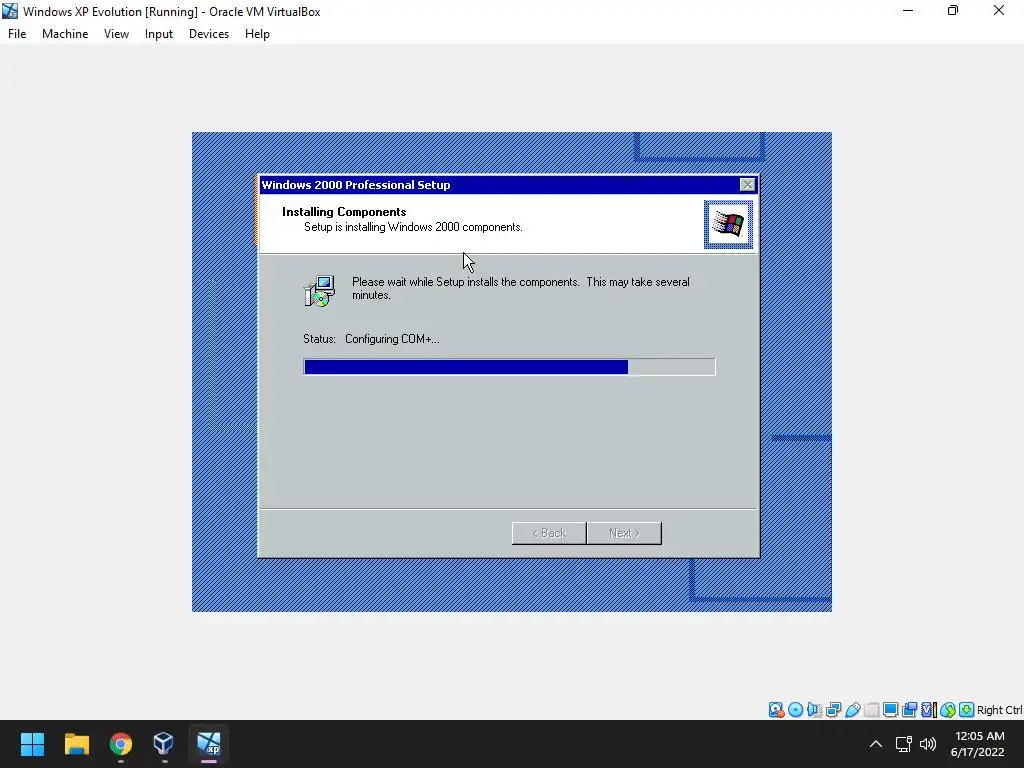Close the Windows 2000 Professional Setup dialog
The height and width of the screenshot is (768, 1024).
(748, 185)
